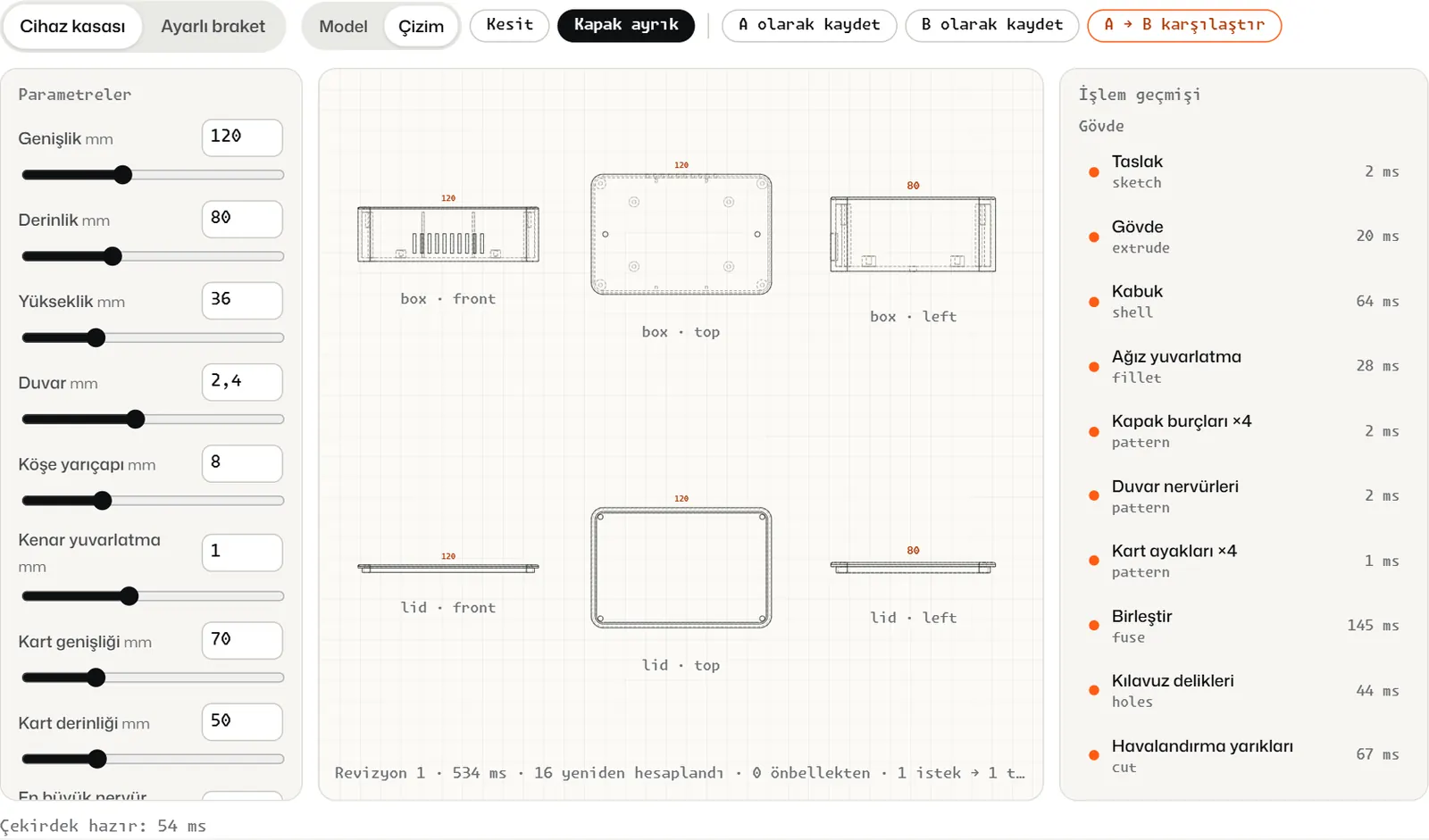Viewport: 1429px width, 840px height.
Task: Click B olarak kaydet button
Action: coord(992,25)
